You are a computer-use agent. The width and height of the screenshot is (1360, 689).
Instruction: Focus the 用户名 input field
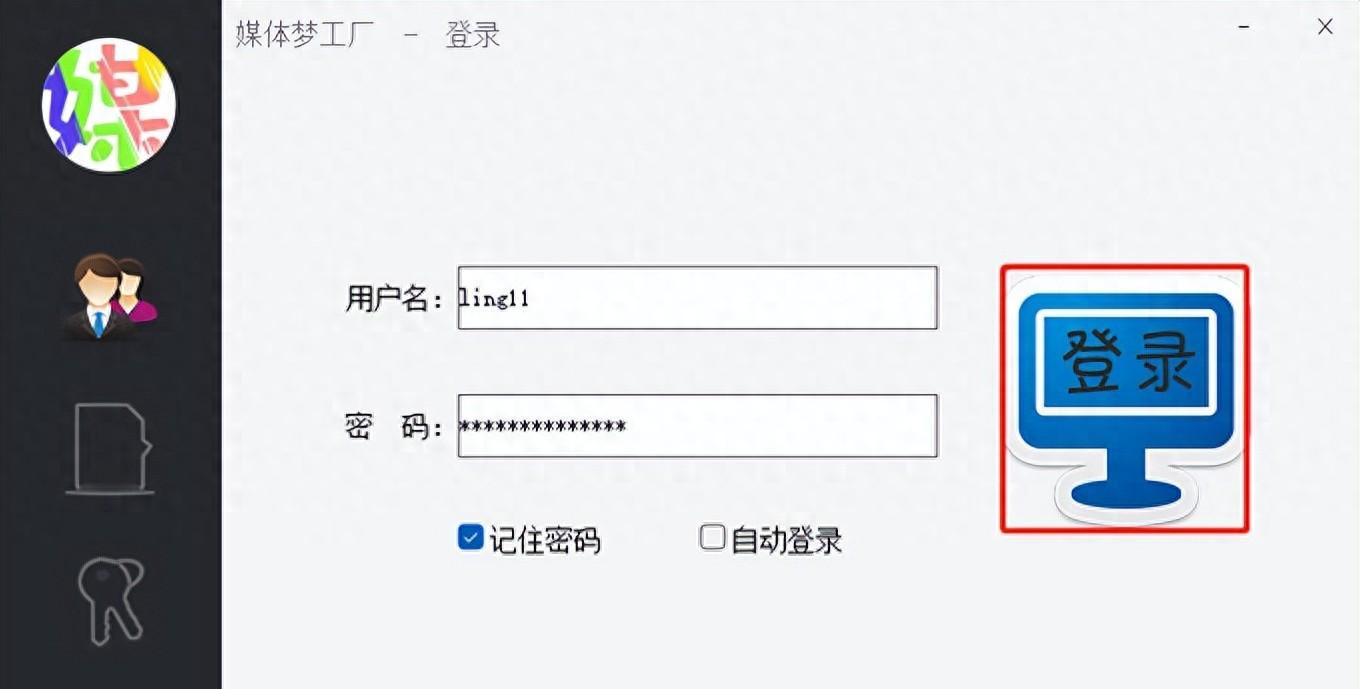tap(697, 297)
